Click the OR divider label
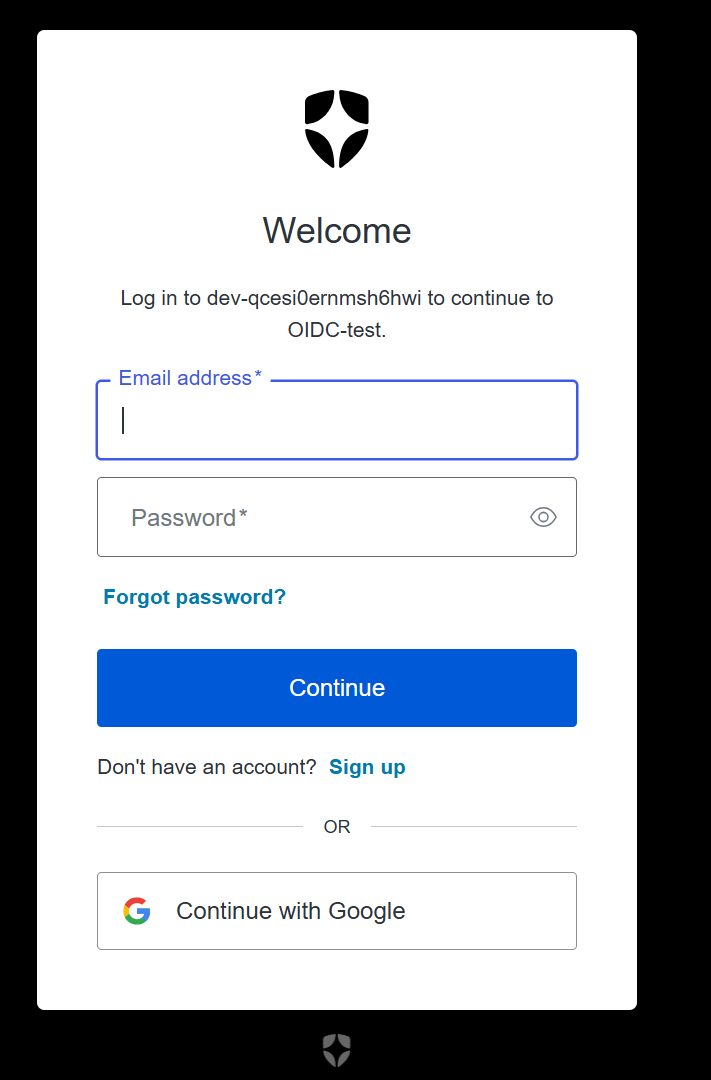 (x=337, y=827)
